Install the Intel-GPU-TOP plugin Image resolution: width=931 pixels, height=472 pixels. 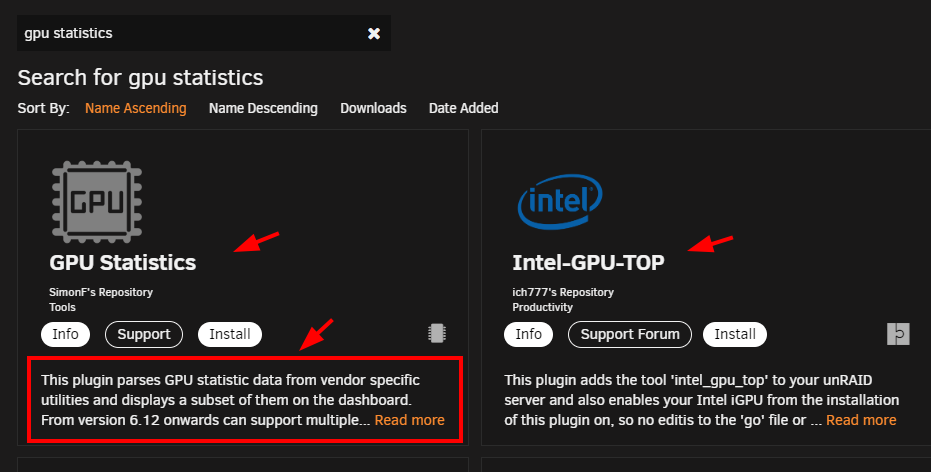point(735,334)
